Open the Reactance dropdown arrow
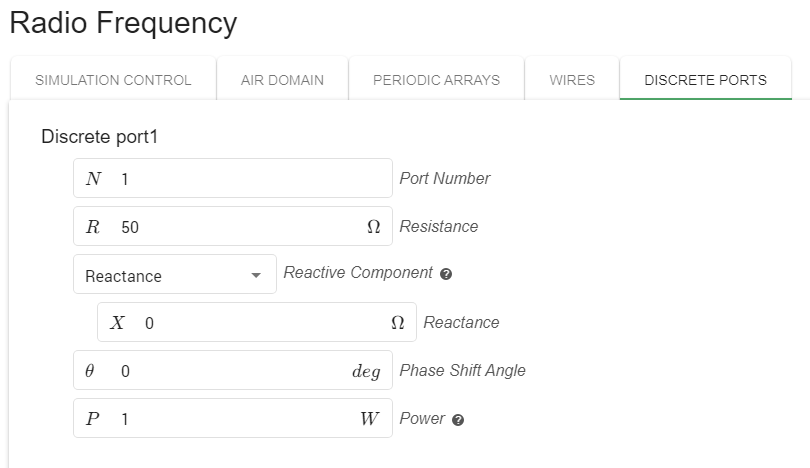The height and width of the screenshot is (468, 810). 256,275
